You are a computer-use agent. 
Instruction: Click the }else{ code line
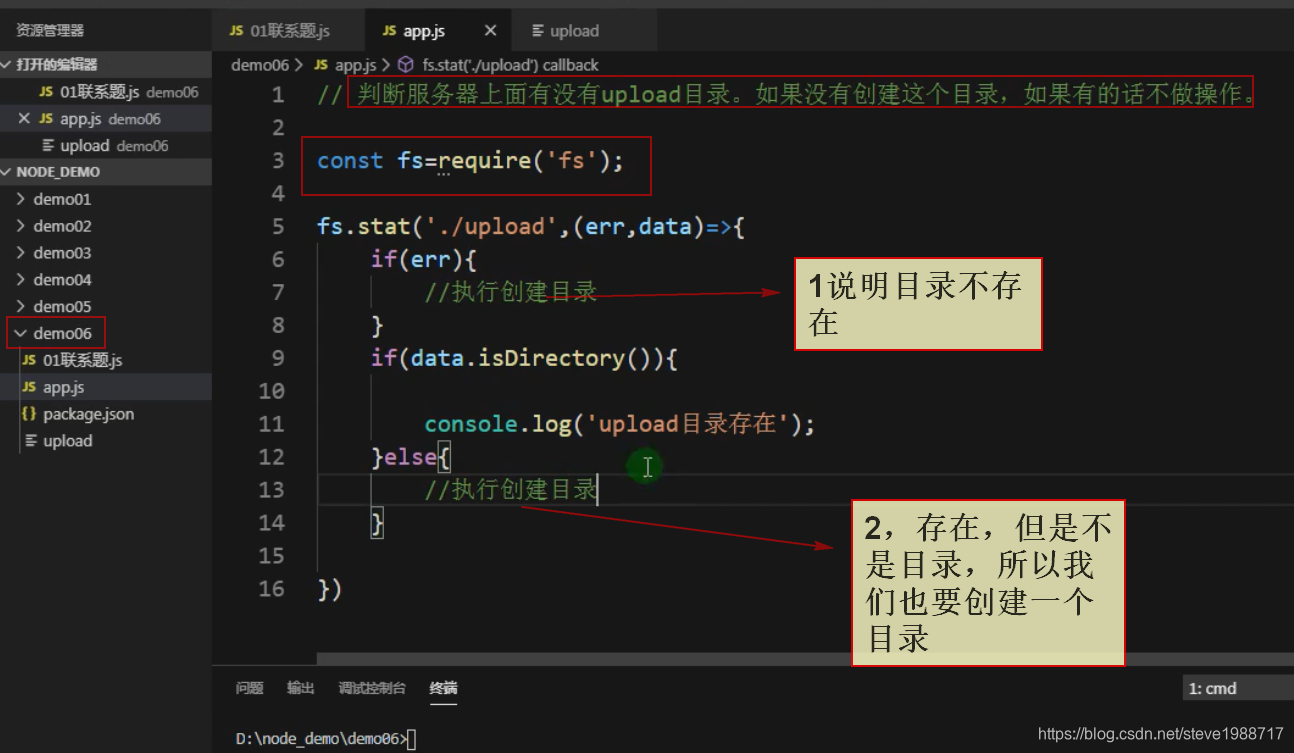click(411, 457)
